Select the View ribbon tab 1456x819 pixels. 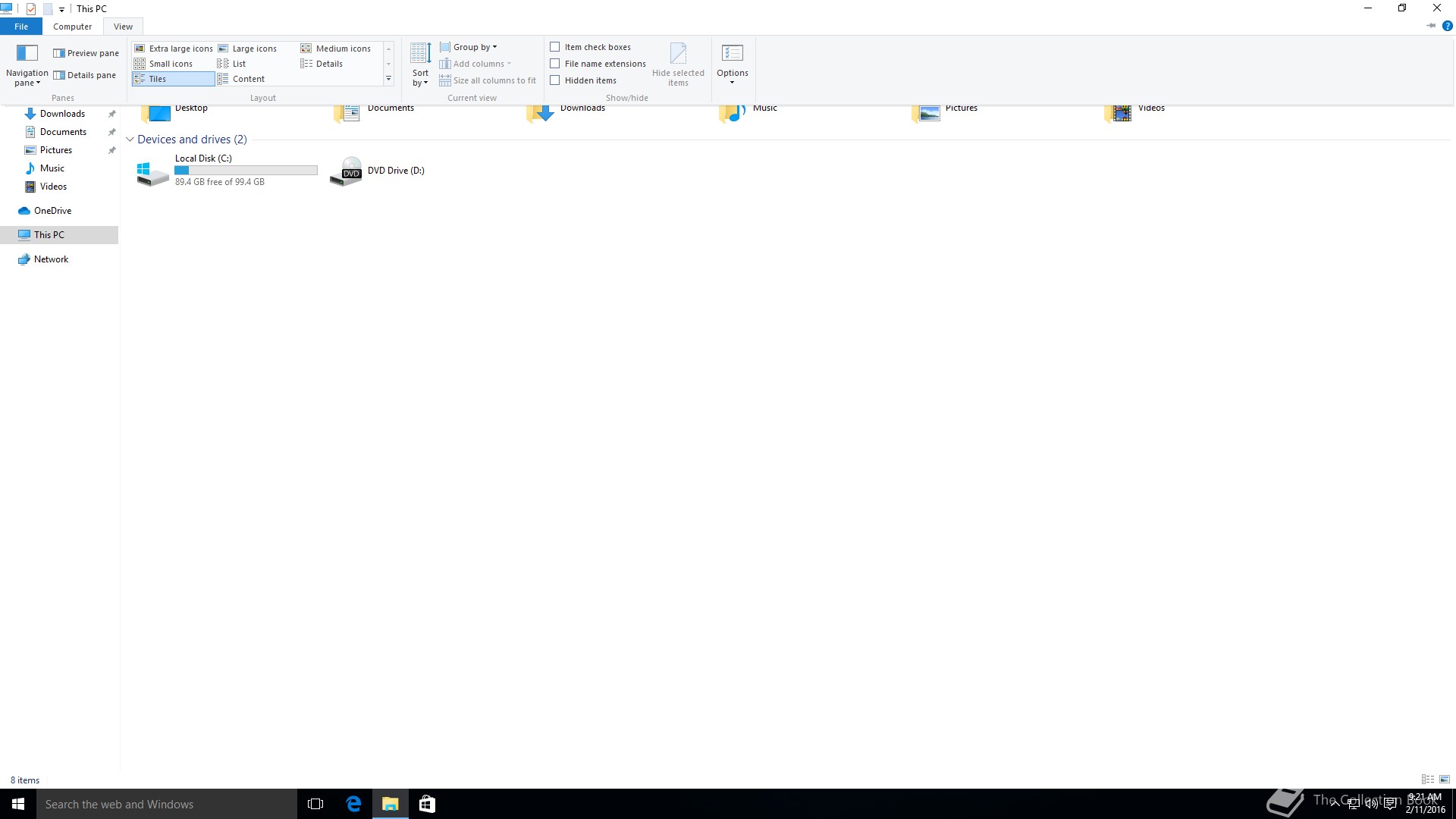123,27
